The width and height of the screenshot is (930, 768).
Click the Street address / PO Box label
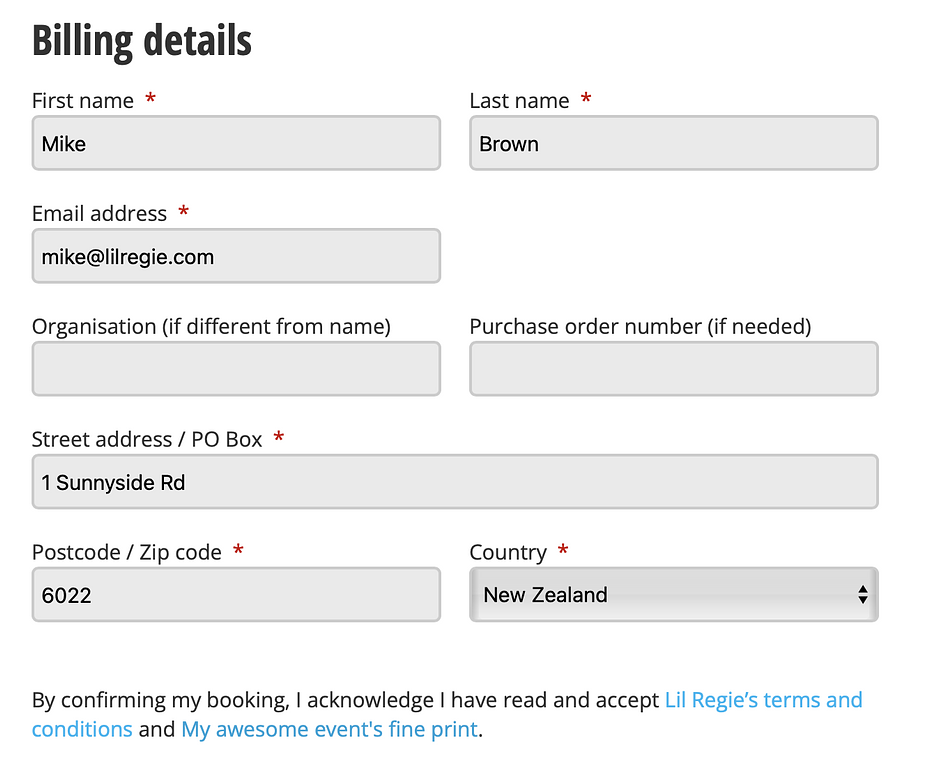[146, 439]
